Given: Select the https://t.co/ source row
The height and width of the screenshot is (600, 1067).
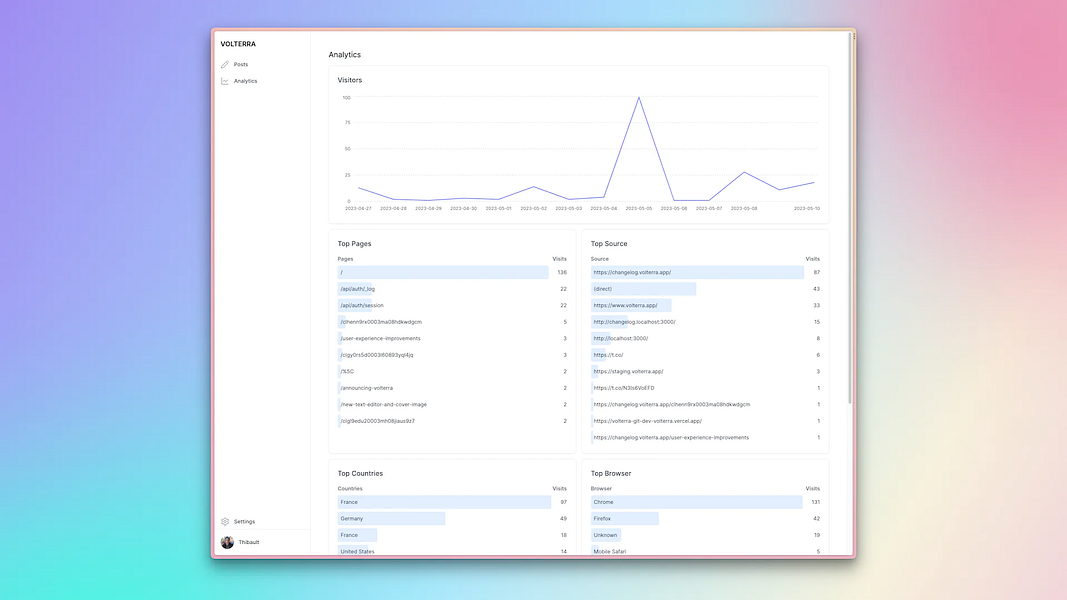Looking at the screenshot, I should pyautogui.click(x=705, y=355).
